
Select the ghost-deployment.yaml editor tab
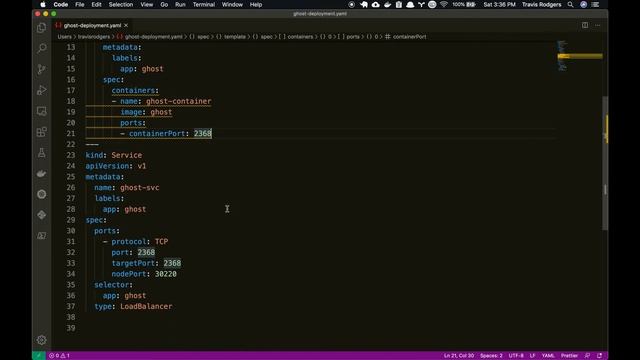[92, 25]
